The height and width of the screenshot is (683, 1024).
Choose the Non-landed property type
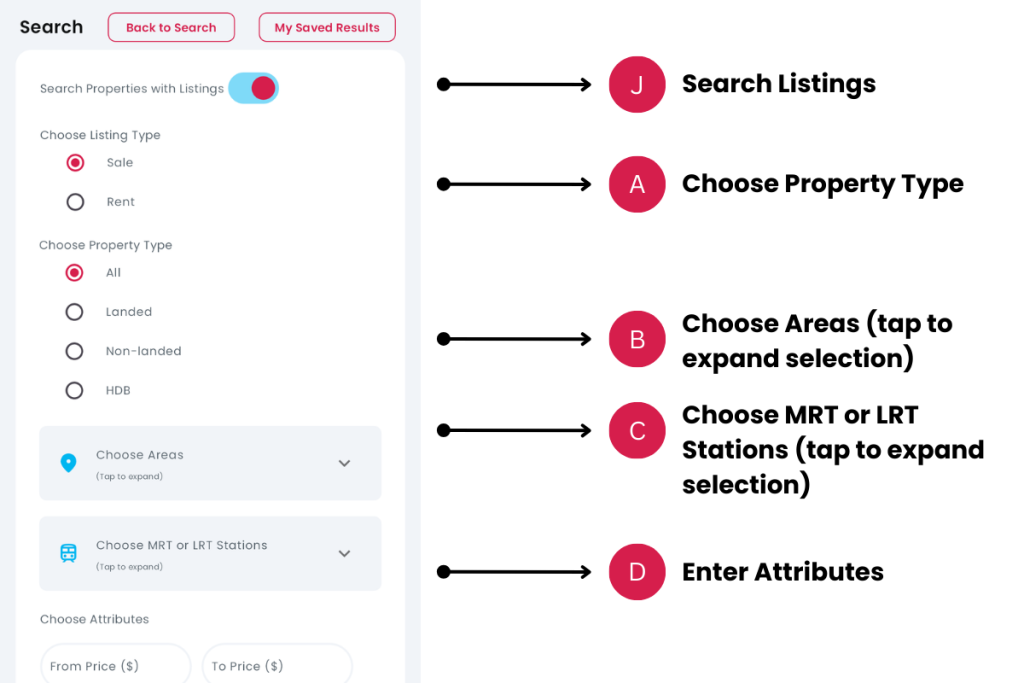coord(74,351)
